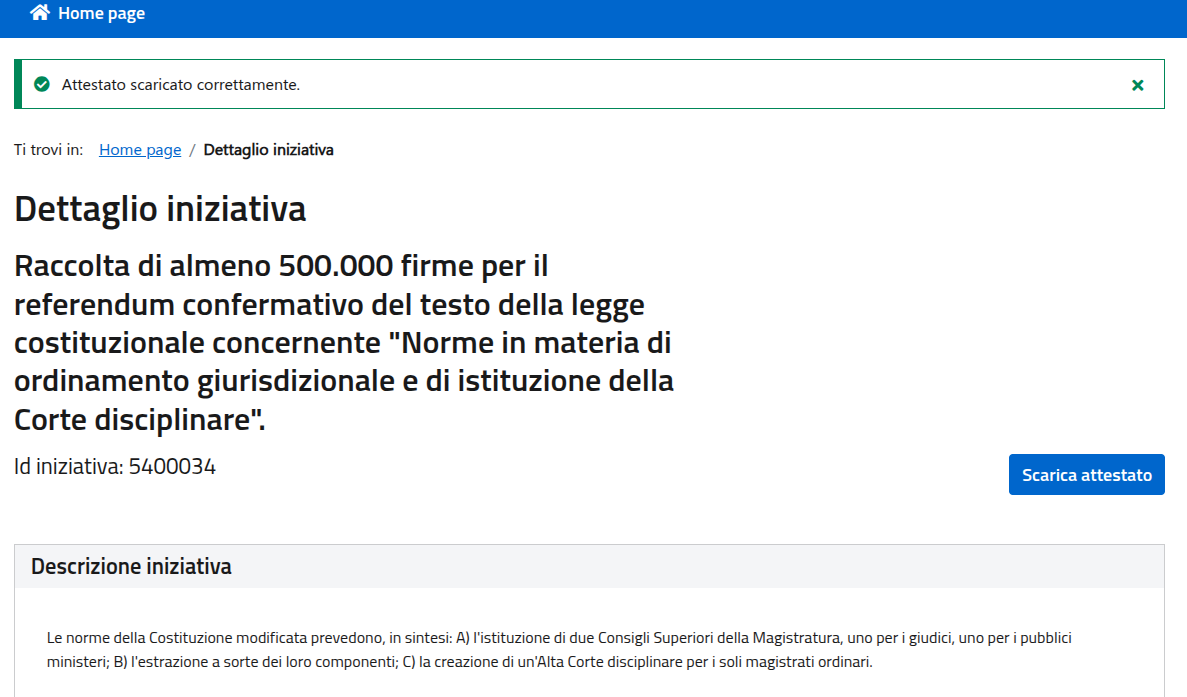The height and width of the screenshot is (697, 1187).
Task: Open Home page from the blue navigation bar
Action: (x=101, y=14)
